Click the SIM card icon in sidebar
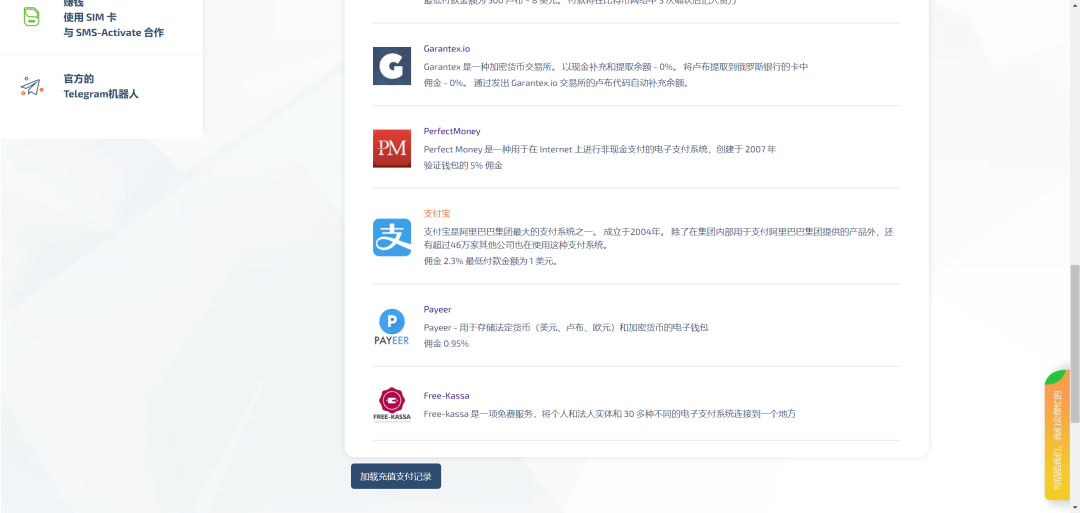Screen dimensions: 1080x513 click(32, 17)
